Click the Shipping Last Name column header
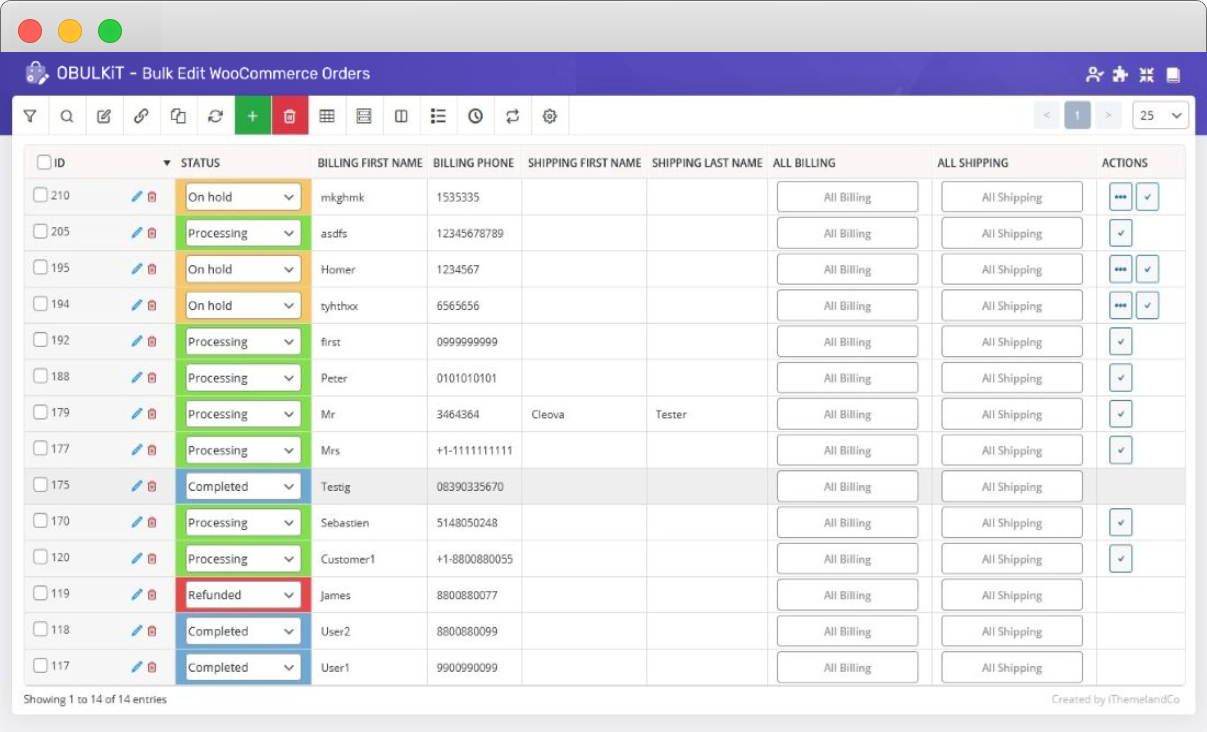This screenshot has width=1207, height=732. [706, 163]
